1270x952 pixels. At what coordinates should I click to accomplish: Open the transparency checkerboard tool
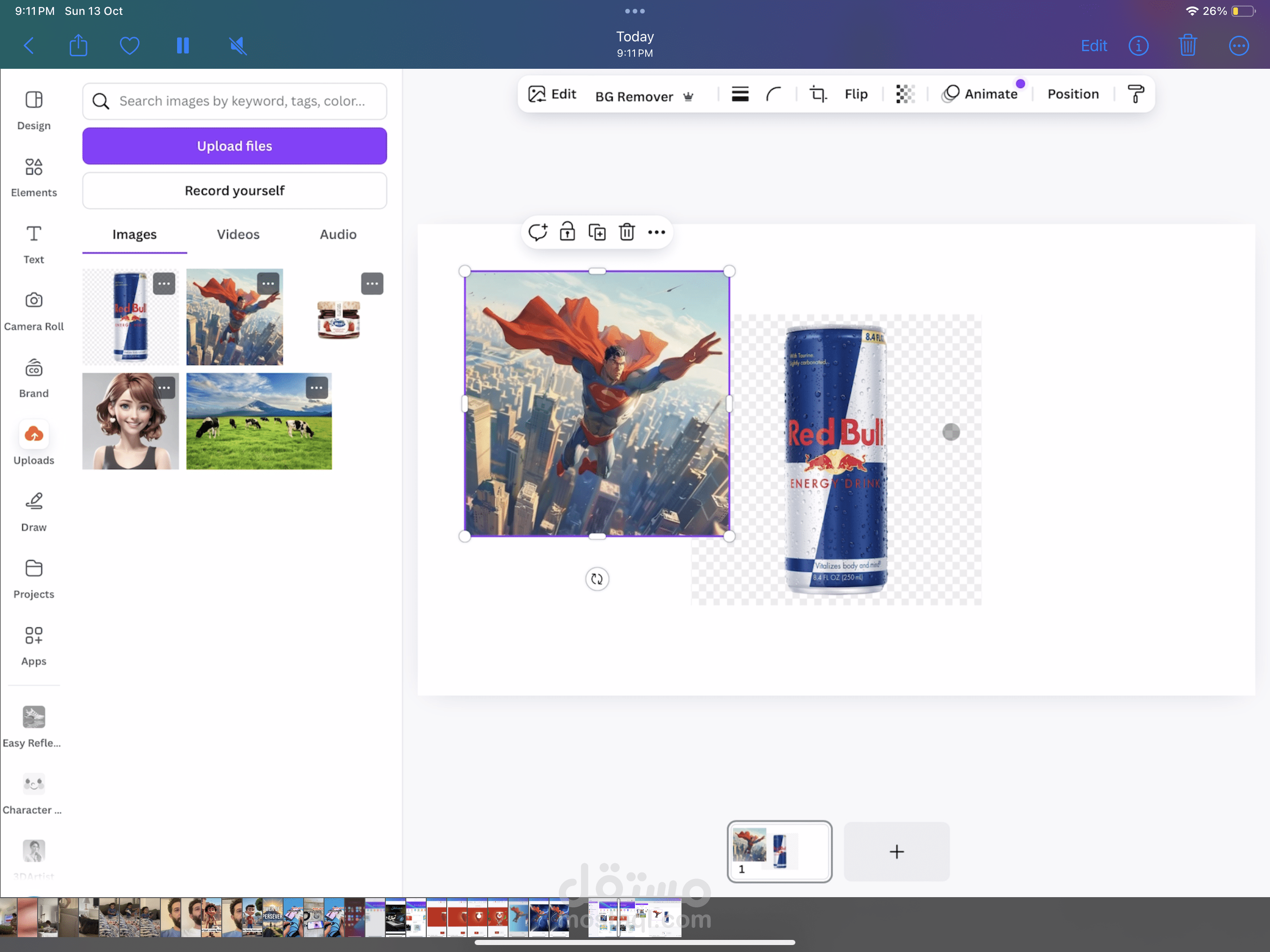point(905,94)
